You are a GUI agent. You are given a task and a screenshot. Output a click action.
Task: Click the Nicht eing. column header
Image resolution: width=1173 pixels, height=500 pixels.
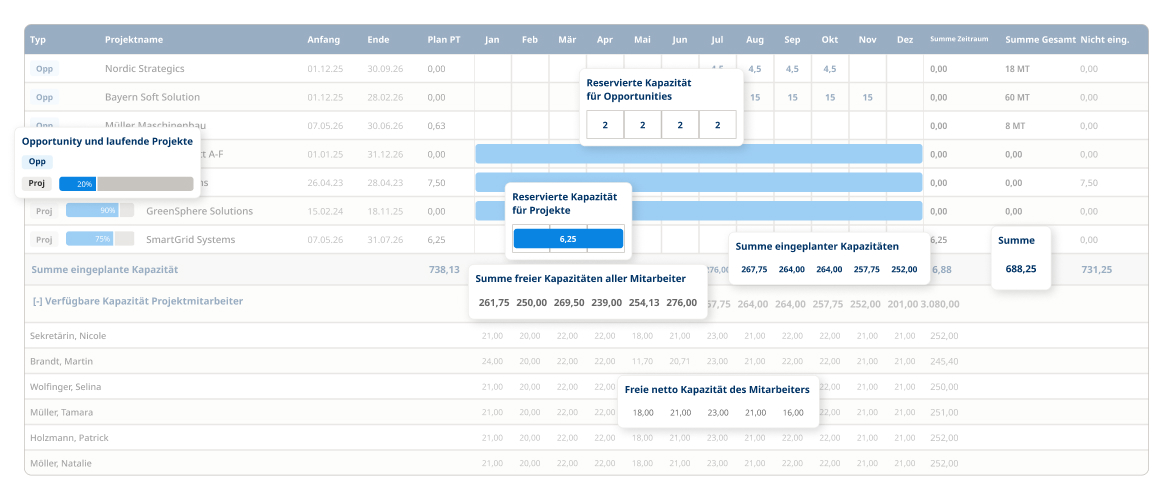(x=1104, y=40)
